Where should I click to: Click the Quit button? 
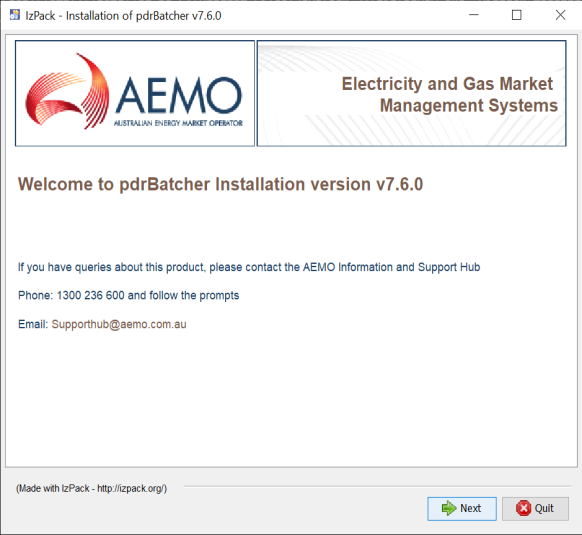tap(535, 509)
